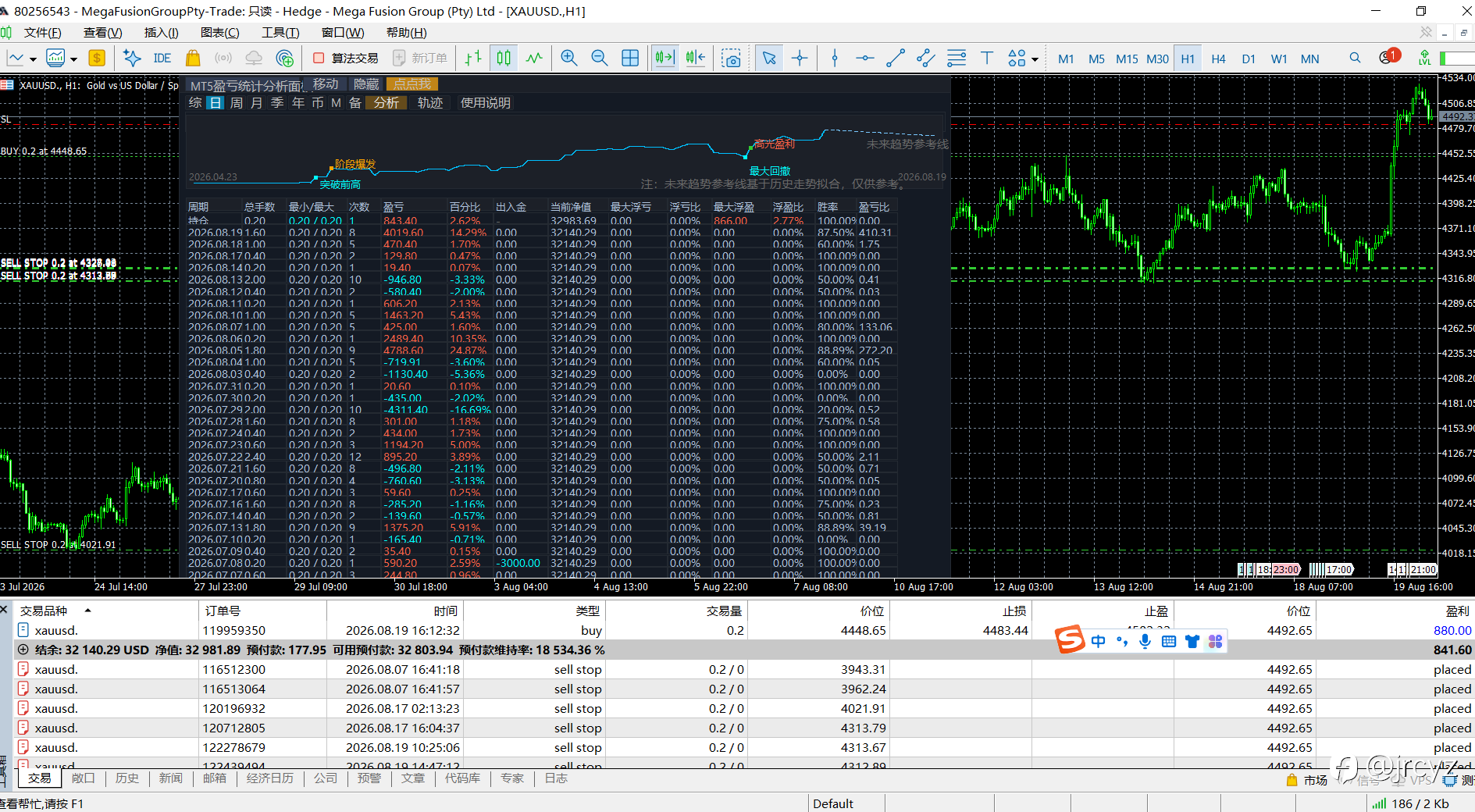
Task: Select the Fibonacci retracement lines tool
Action: click(x=957, y=58)
